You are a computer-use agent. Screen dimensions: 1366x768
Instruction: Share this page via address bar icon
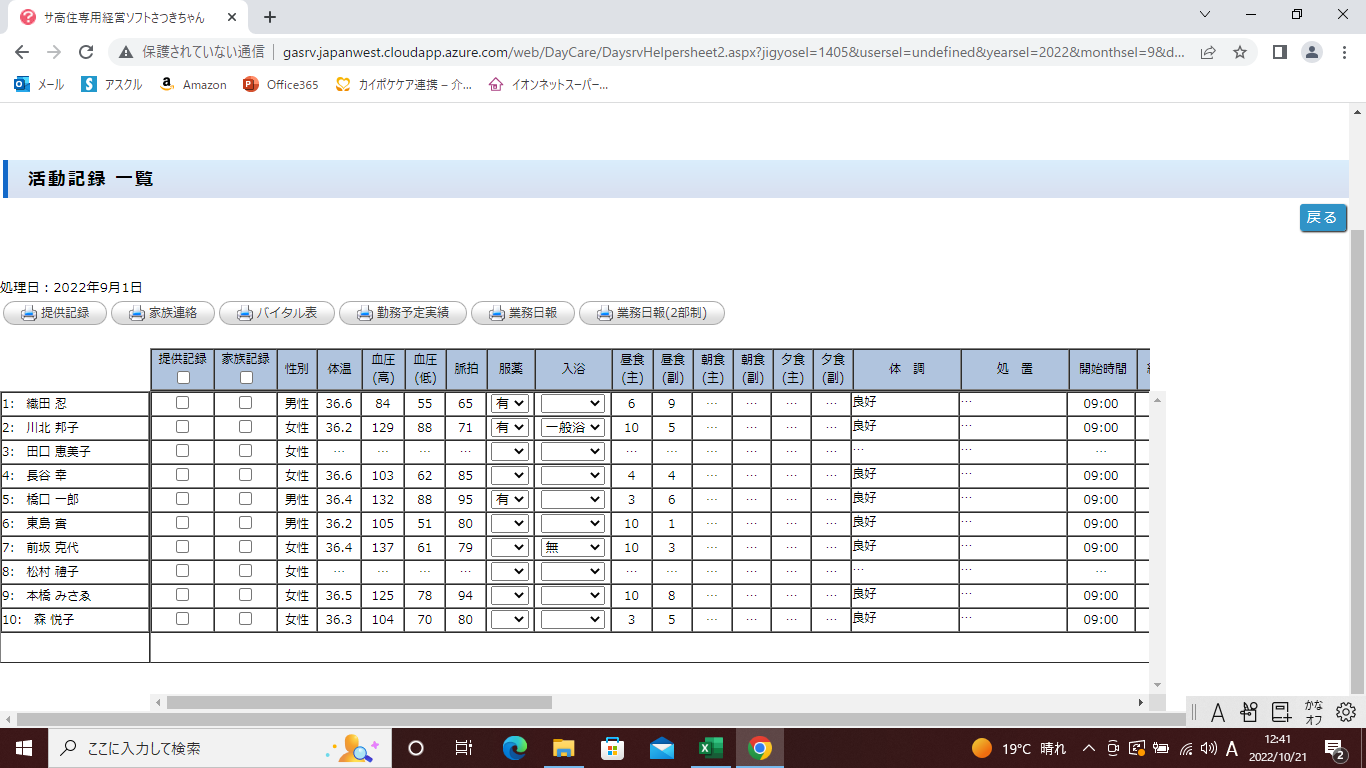coord(1208,52)
